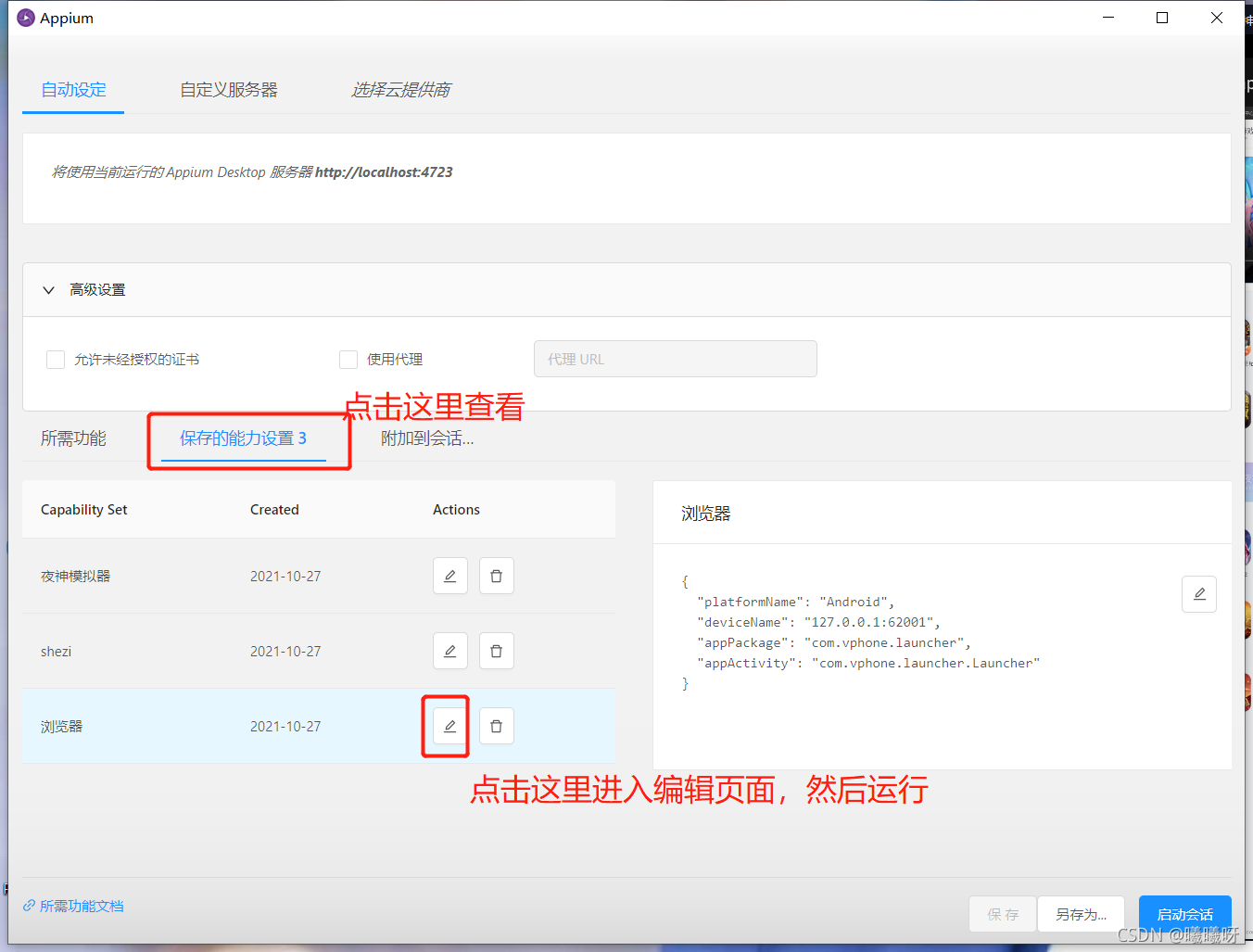Image resolution: width=1253 pixels, height=952 pixels.
Task: Open the 附加到会话... tab
Action: pyautogui.click(x=427, y=438)
